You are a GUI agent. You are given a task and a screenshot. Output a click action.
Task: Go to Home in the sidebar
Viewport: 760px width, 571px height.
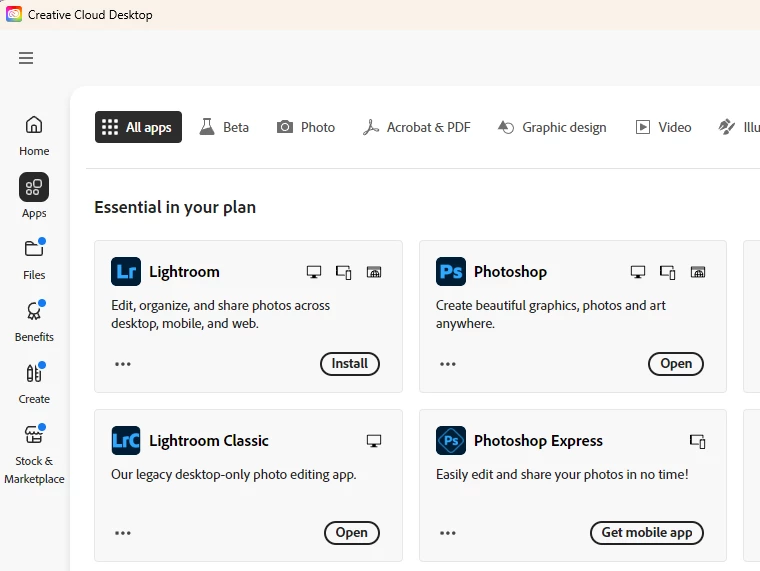[x=34, y=136]
